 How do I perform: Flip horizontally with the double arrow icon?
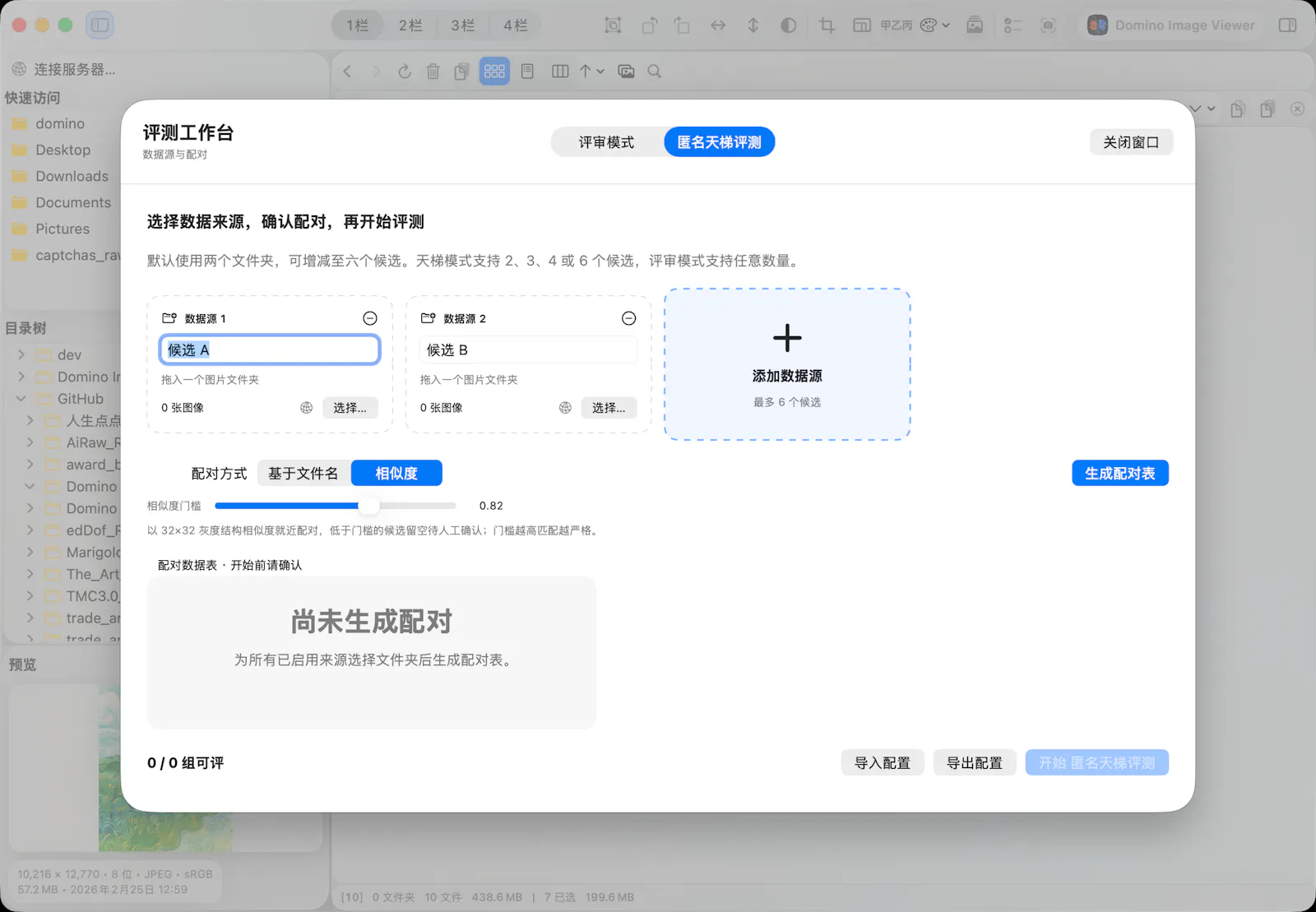(718, 25)
